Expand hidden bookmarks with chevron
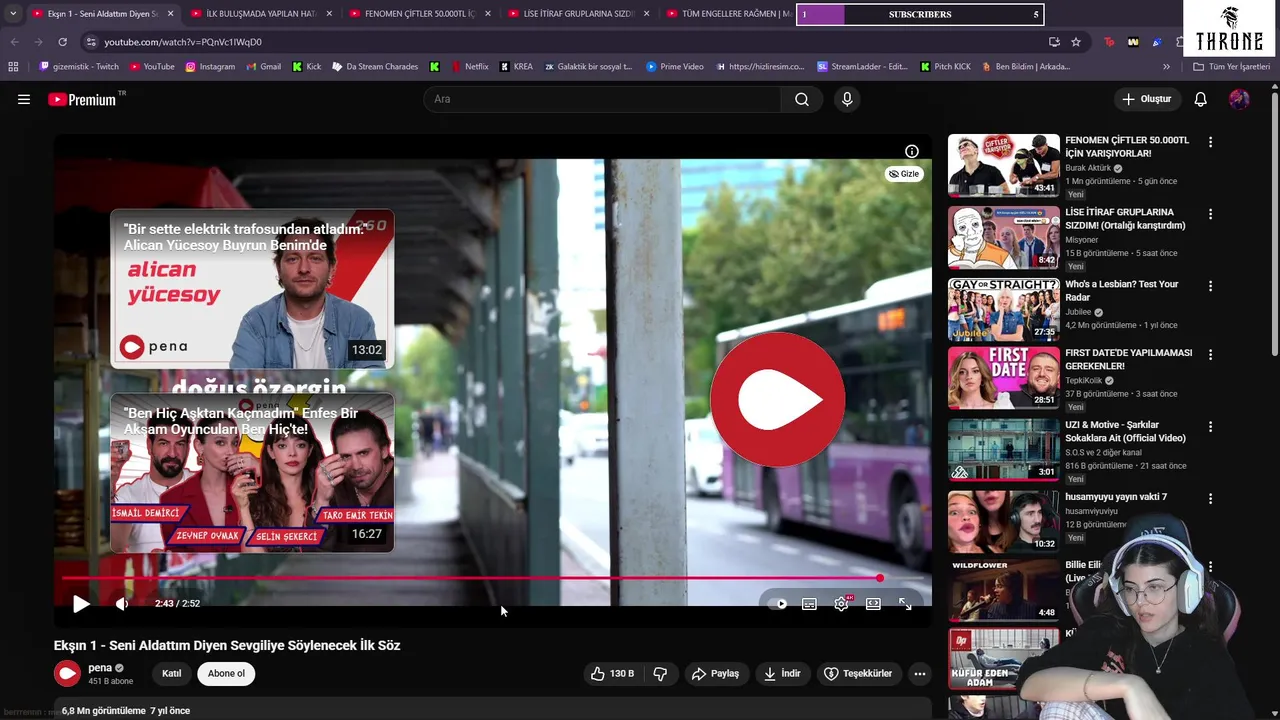Image resolution: width=1280 pixels, height=720 pixels. coord(1166,67)
